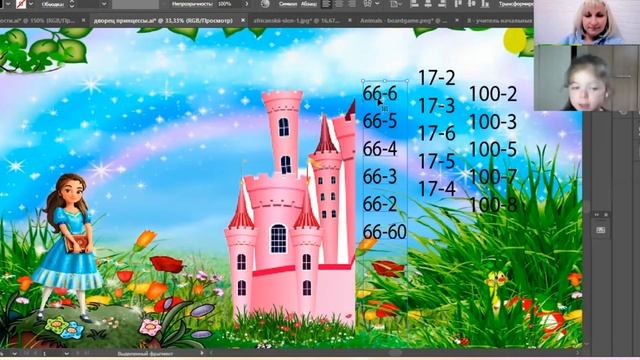Select align text center icon
640x360 pixels.
pyautogui.click(x=339, y=4)
